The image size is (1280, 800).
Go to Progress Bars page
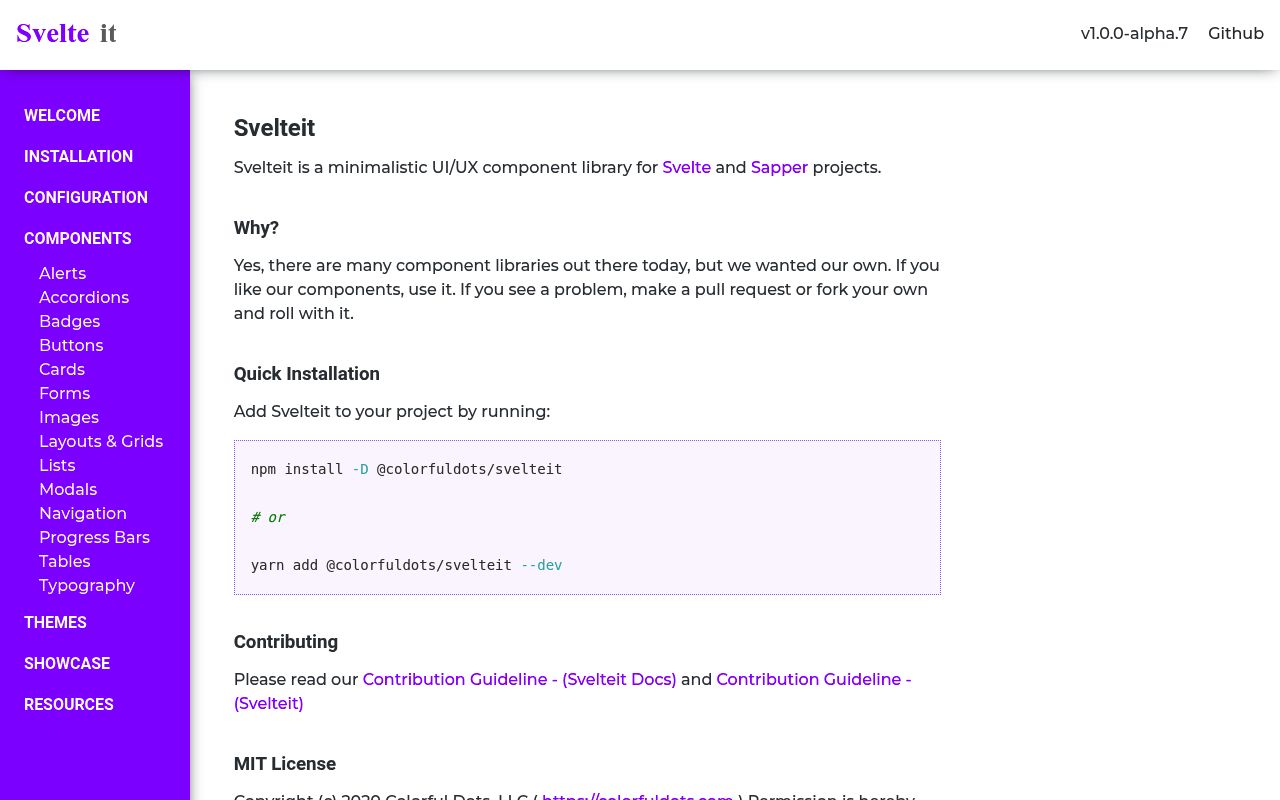94,537
